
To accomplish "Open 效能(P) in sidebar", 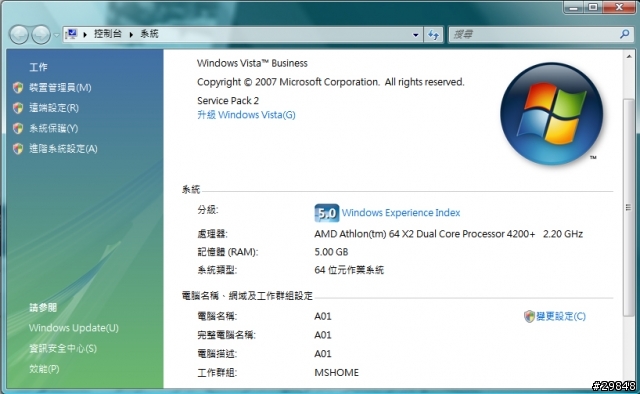I will tap(44, 369).
